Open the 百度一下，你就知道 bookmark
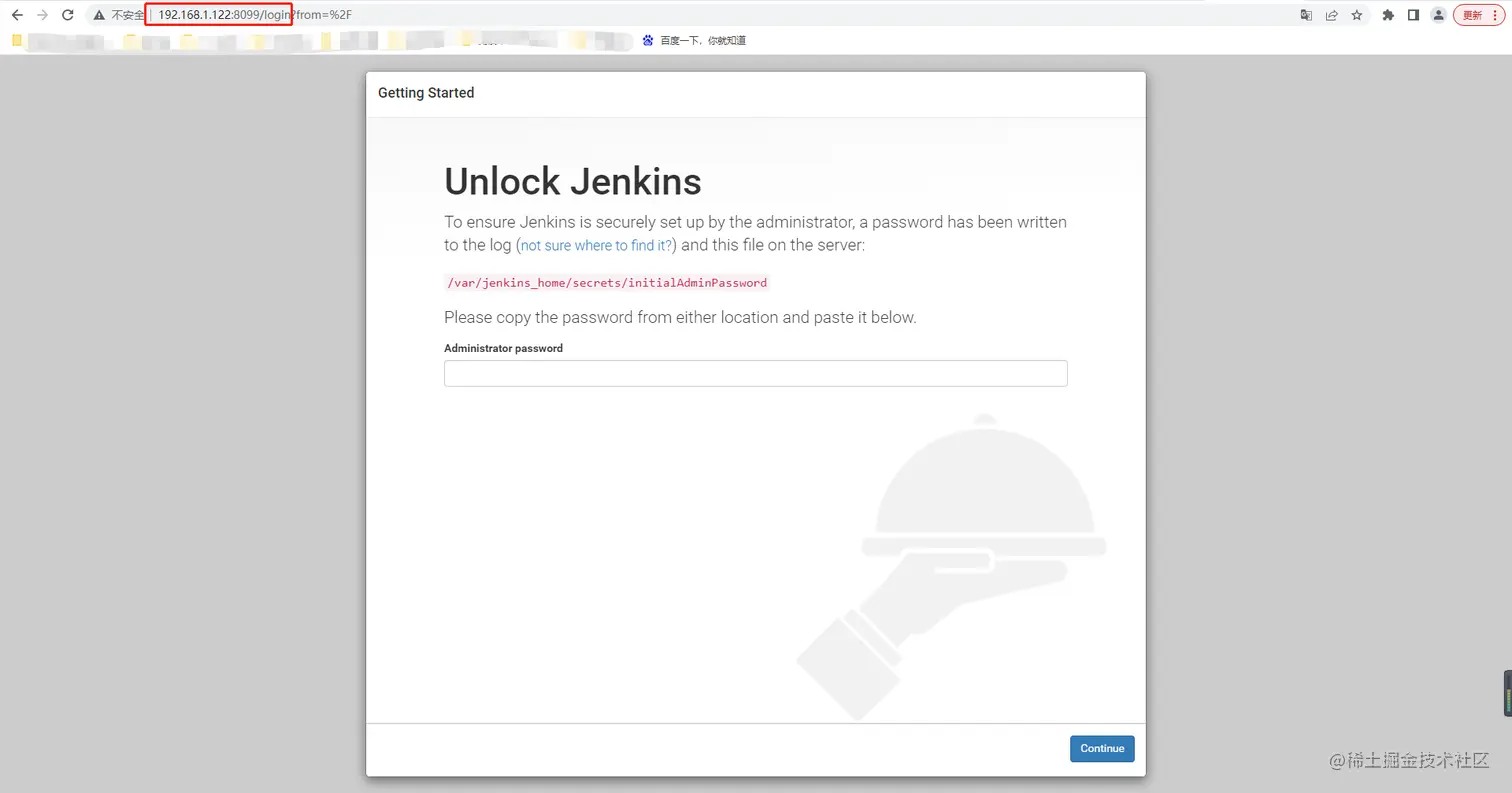The width and height of the screenshot is (1512, 793). pyautogui.click(x=694, y=40)
